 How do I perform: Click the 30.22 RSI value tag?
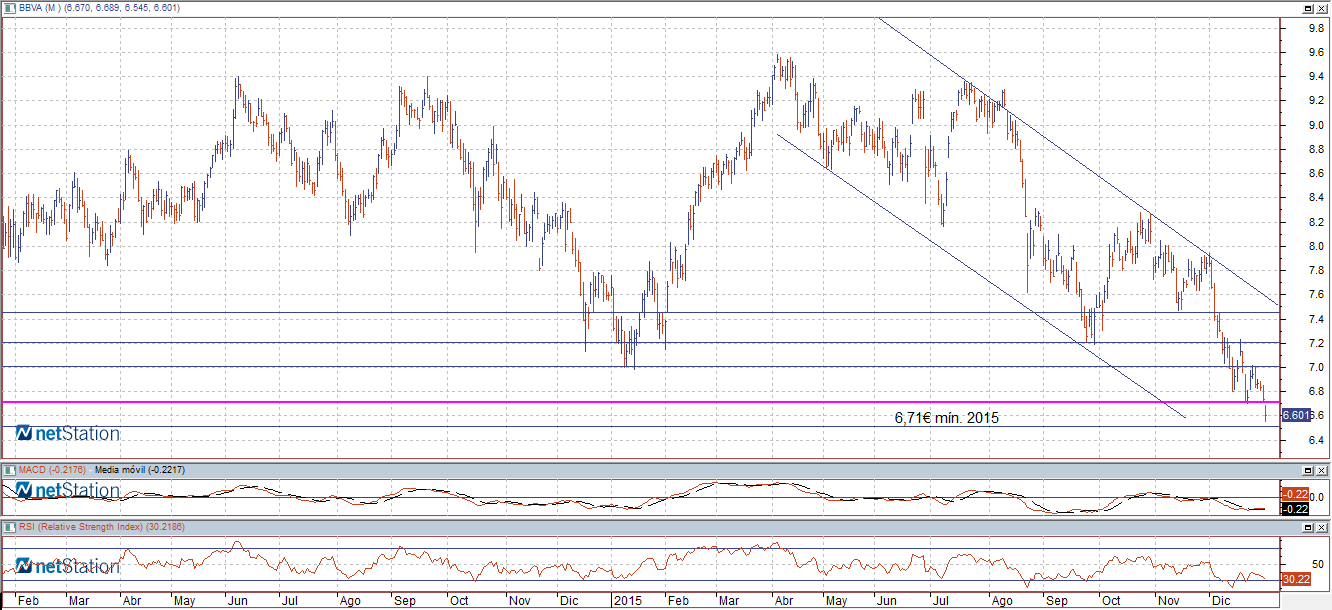[x=1296, y=578]
